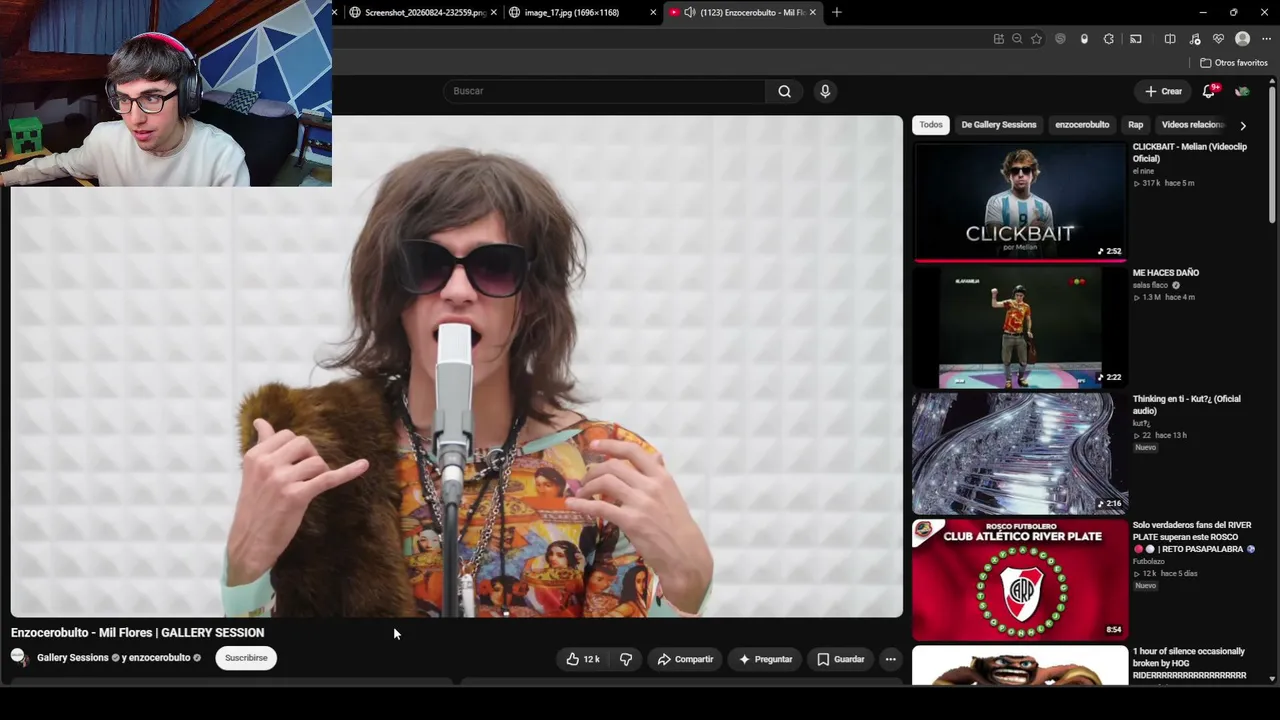Select the Todos filter chip
Screen dimensions: 1280x720
tap(931, 125)
